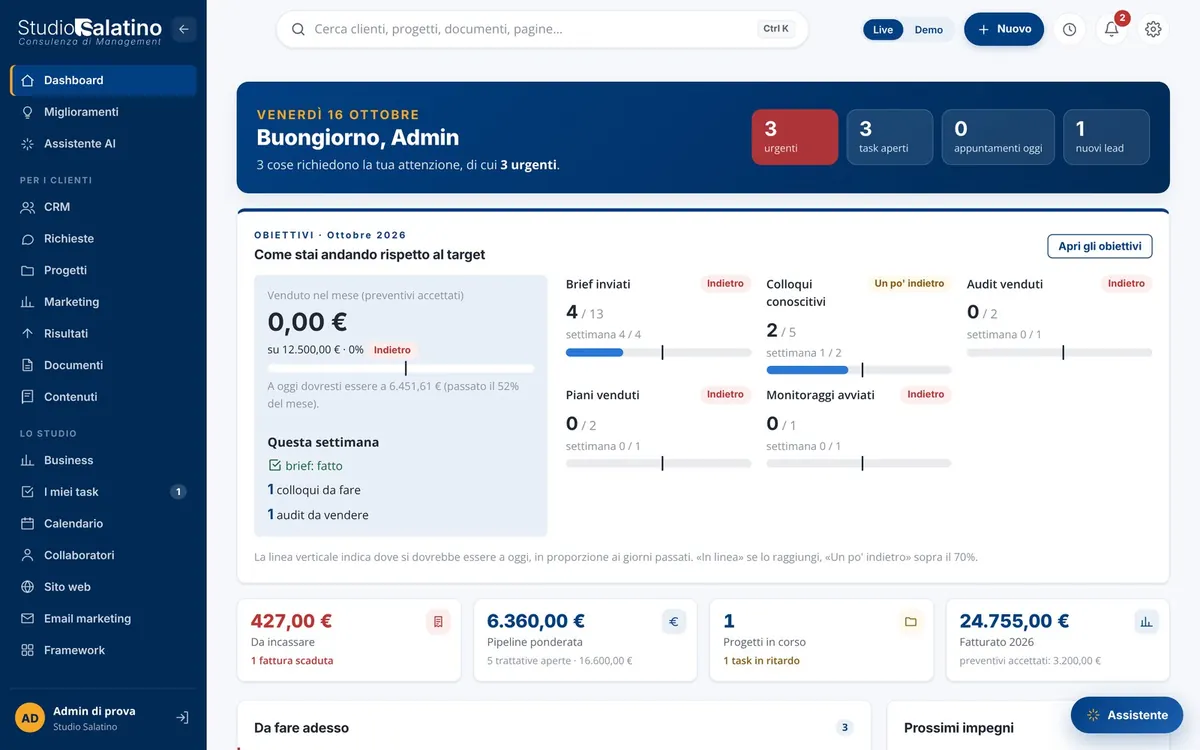Click the AD user avatar
Viewport: 1200px width, 750px height.
pyautogui.click(x=30, y=718)
